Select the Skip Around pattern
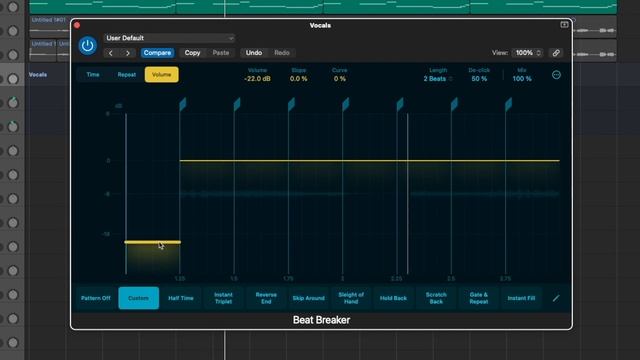This screenshot has height=360, width=640. pos(309,298)
